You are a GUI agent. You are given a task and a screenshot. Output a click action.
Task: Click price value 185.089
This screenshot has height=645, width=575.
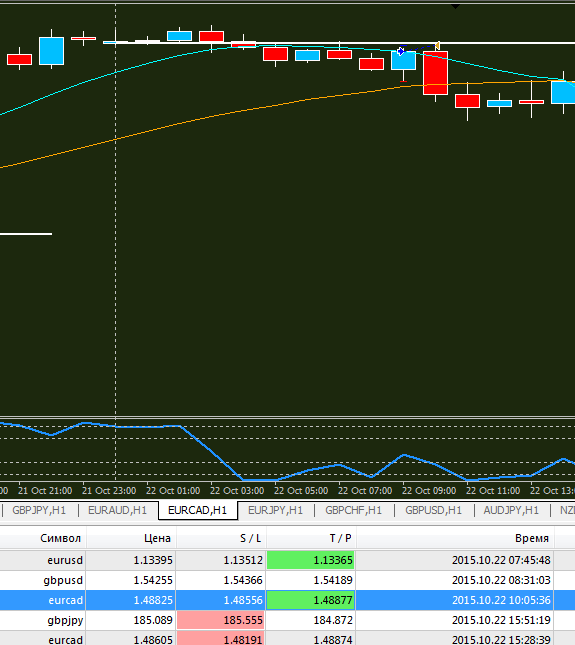pos(153,620)
